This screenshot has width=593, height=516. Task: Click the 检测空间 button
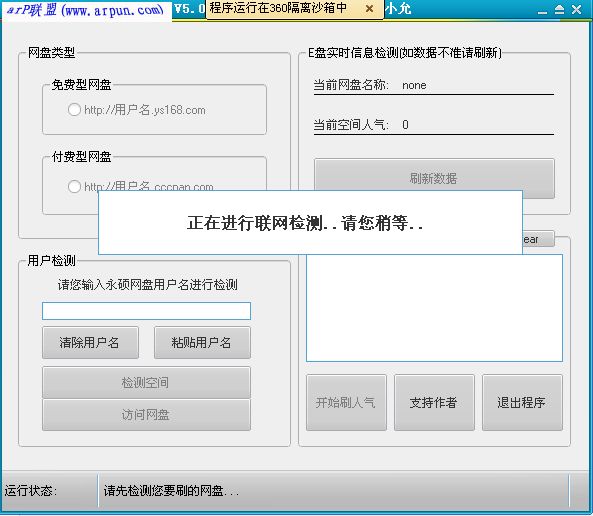(146, 382)
